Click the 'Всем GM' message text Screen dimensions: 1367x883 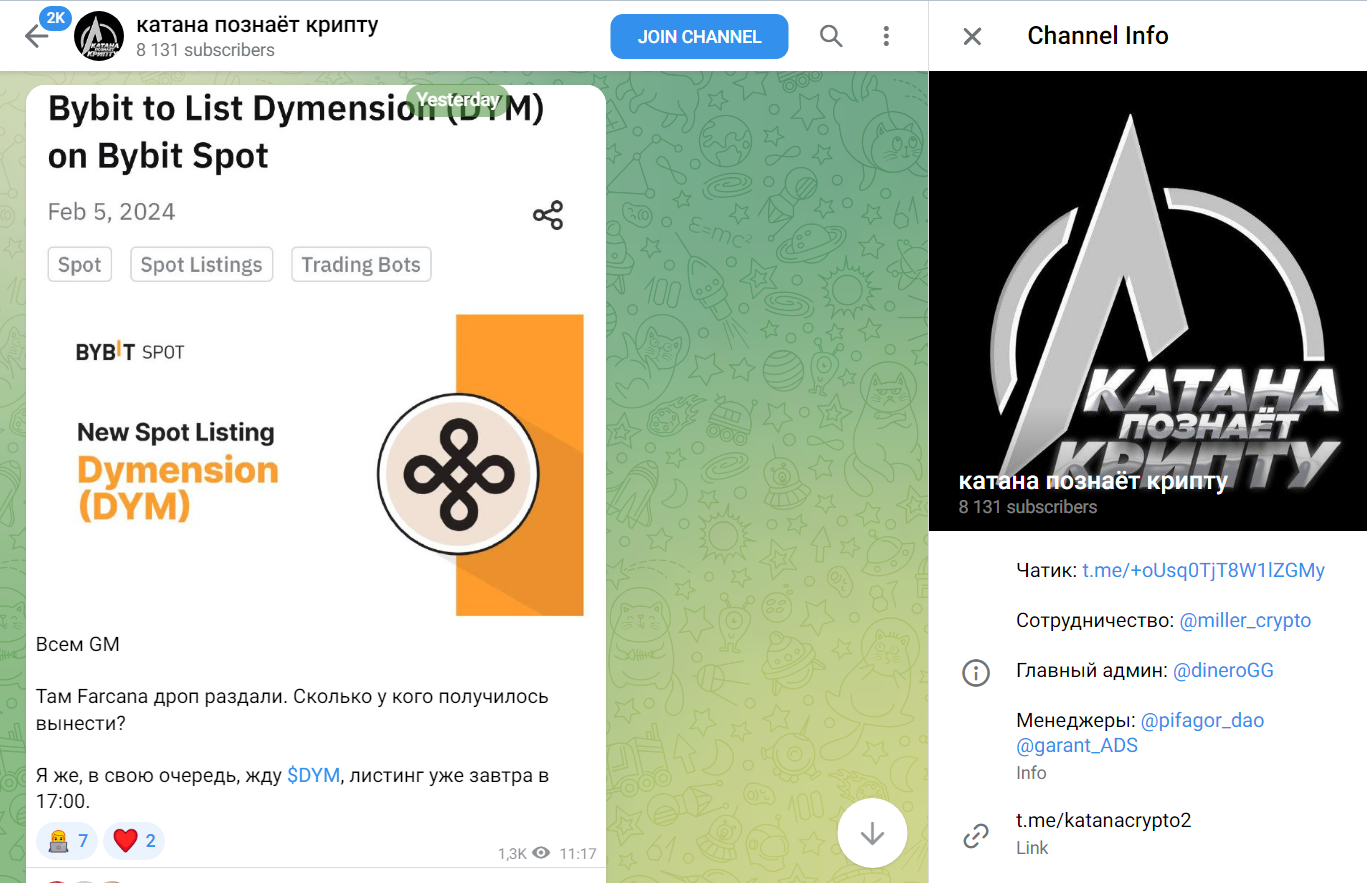[x=78, y=645]
